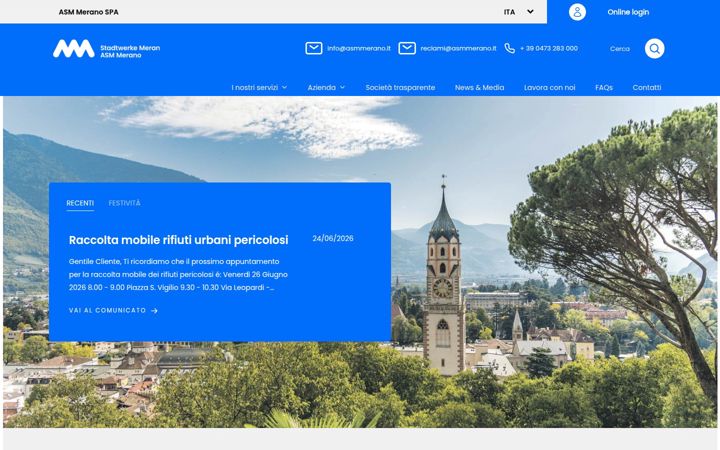
Task: Click the date 24/06/2026
Action: 333,238
